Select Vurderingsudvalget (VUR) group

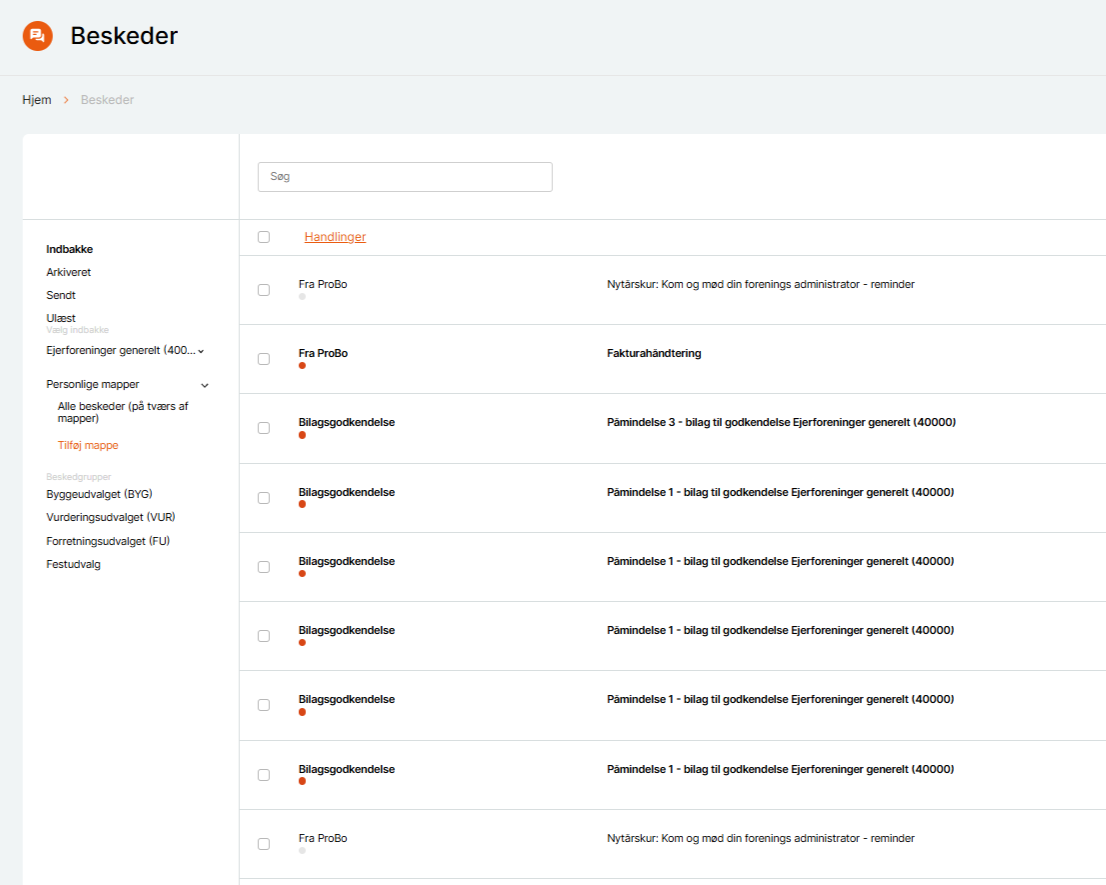pyautogui.click(x=111, y=517)
